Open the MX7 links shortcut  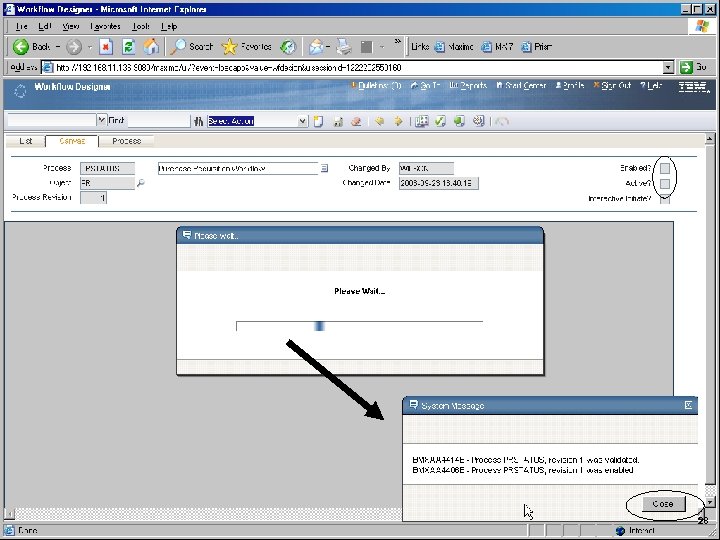(497, 46)
